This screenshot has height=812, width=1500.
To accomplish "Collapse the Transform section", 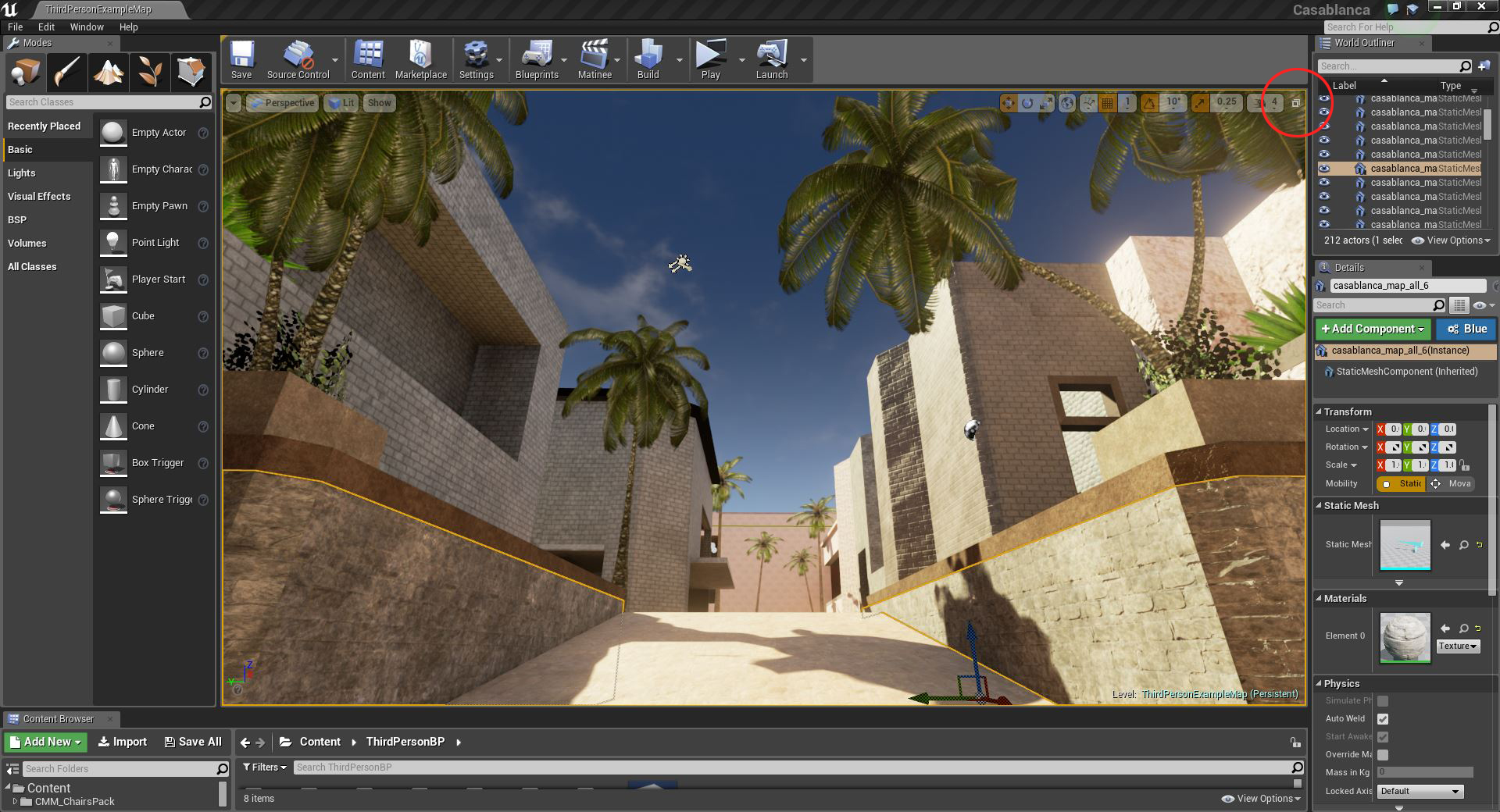I will pos(1320,411).
